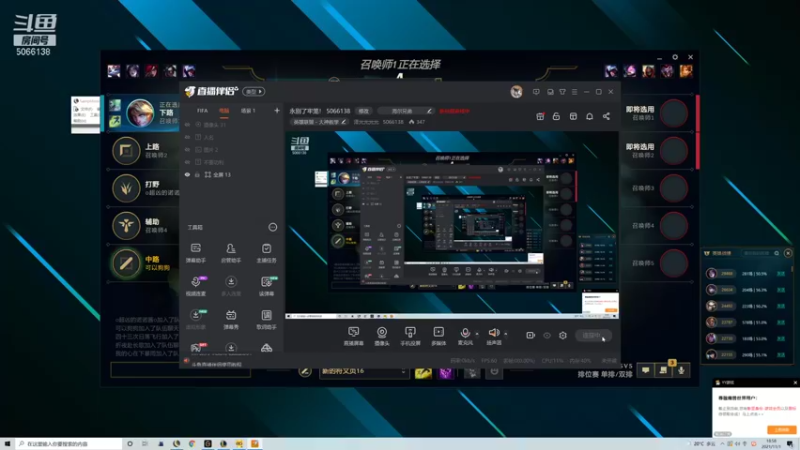
Task: Click the message icon next to the avatar
Action: tap(536, 92)
